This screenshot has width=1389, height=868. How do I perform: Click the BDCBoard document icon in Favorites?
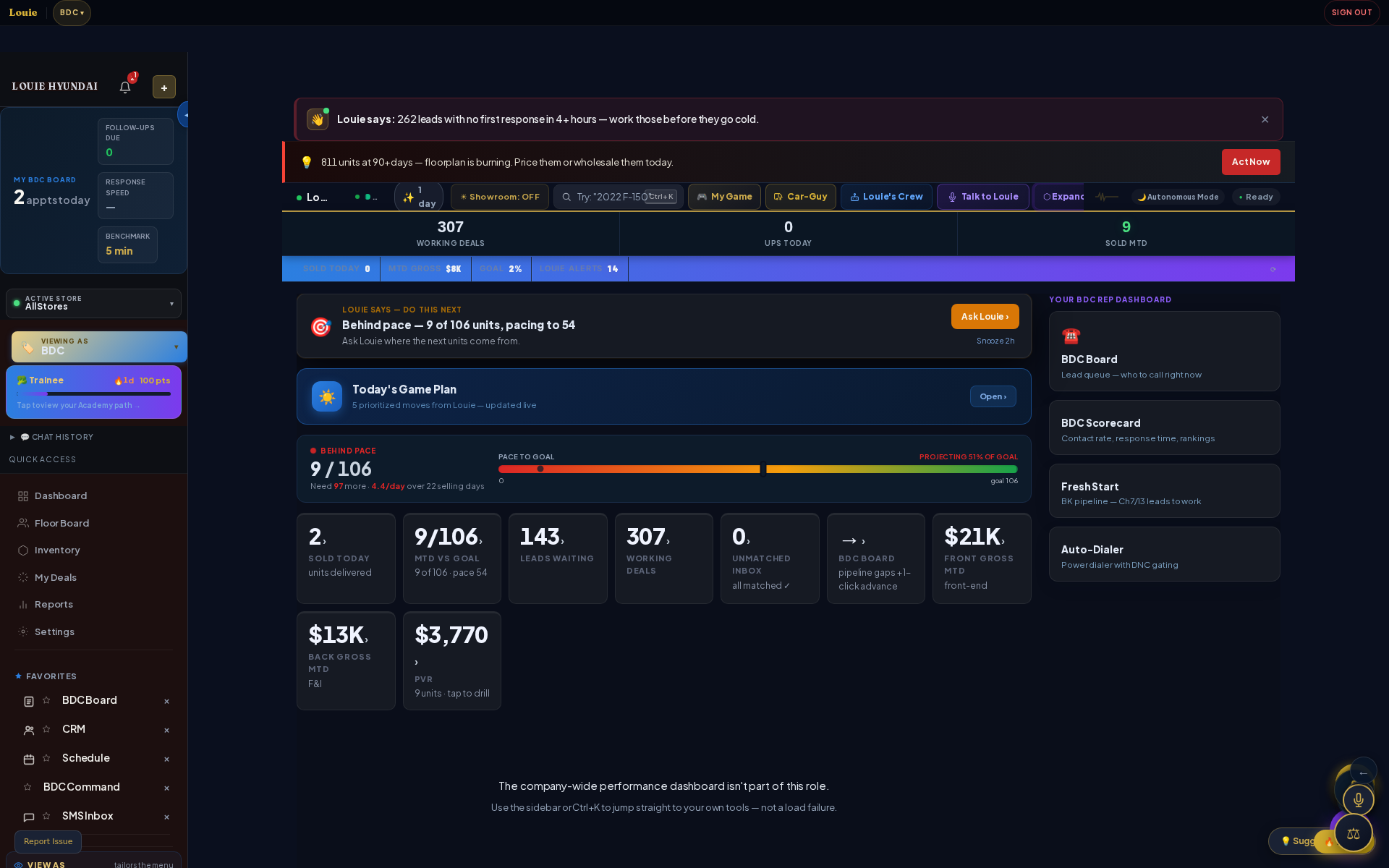[29, 702]
